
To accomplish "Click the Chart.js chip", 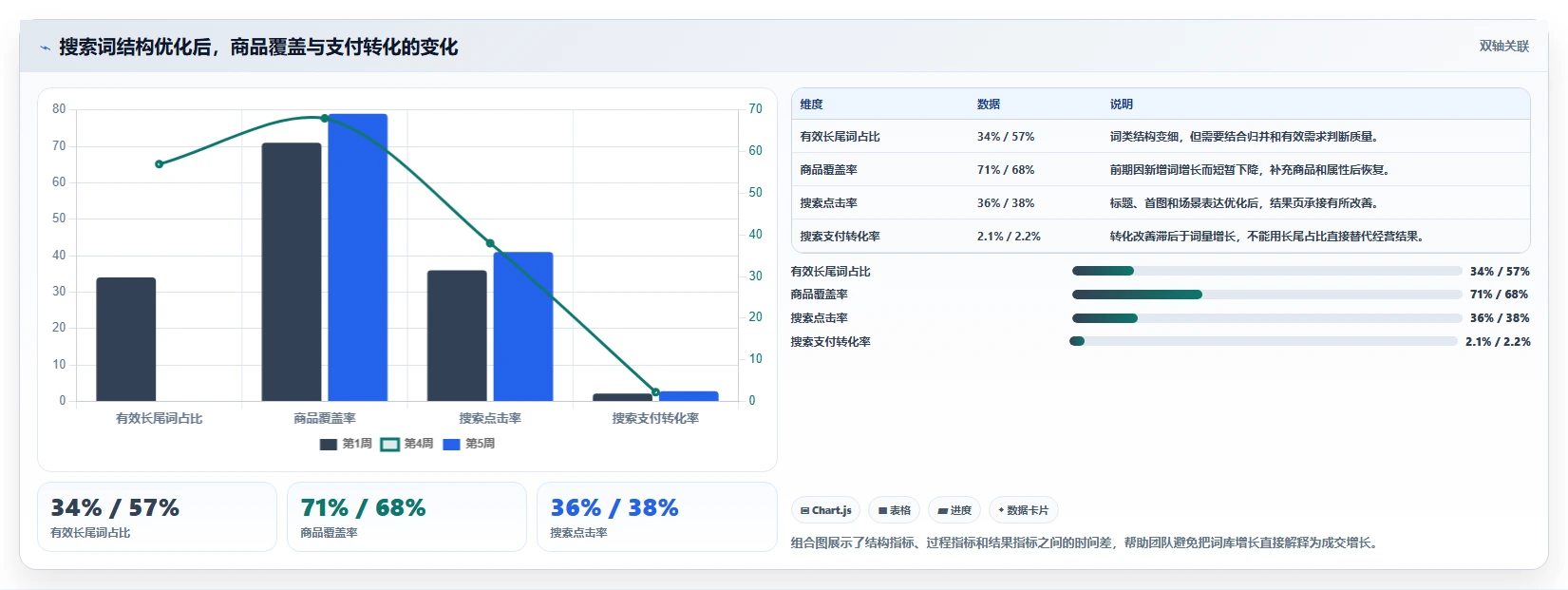I will [825, 510].
